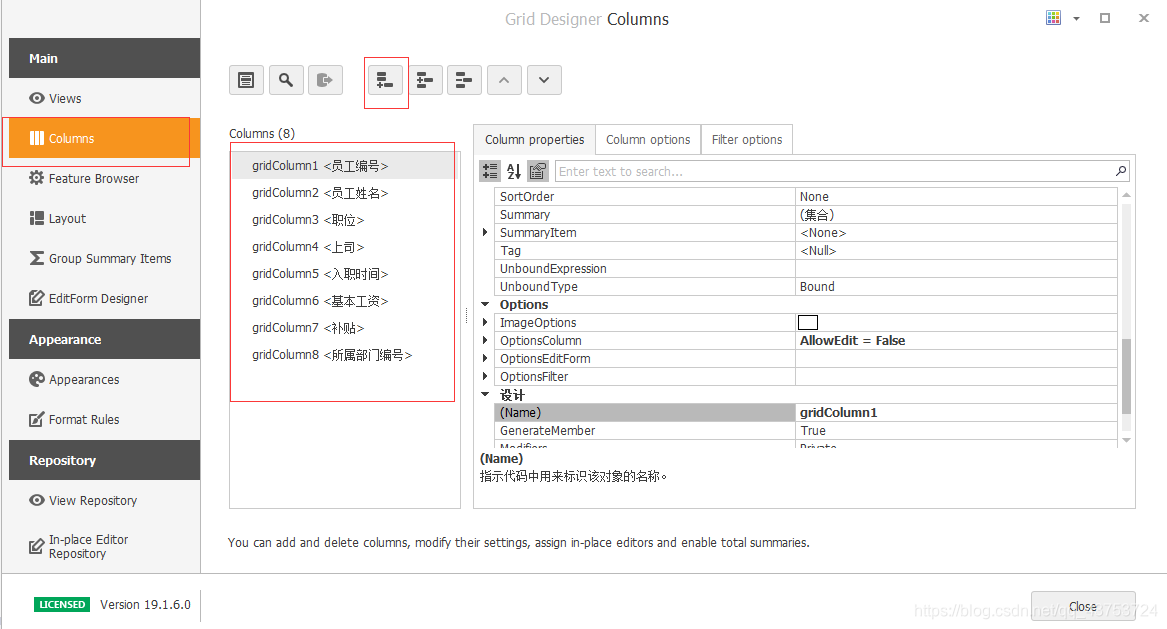Click property grid scroll-up arrow
This screenshot has width=1167, height=629.
[x=1126, y=195]
